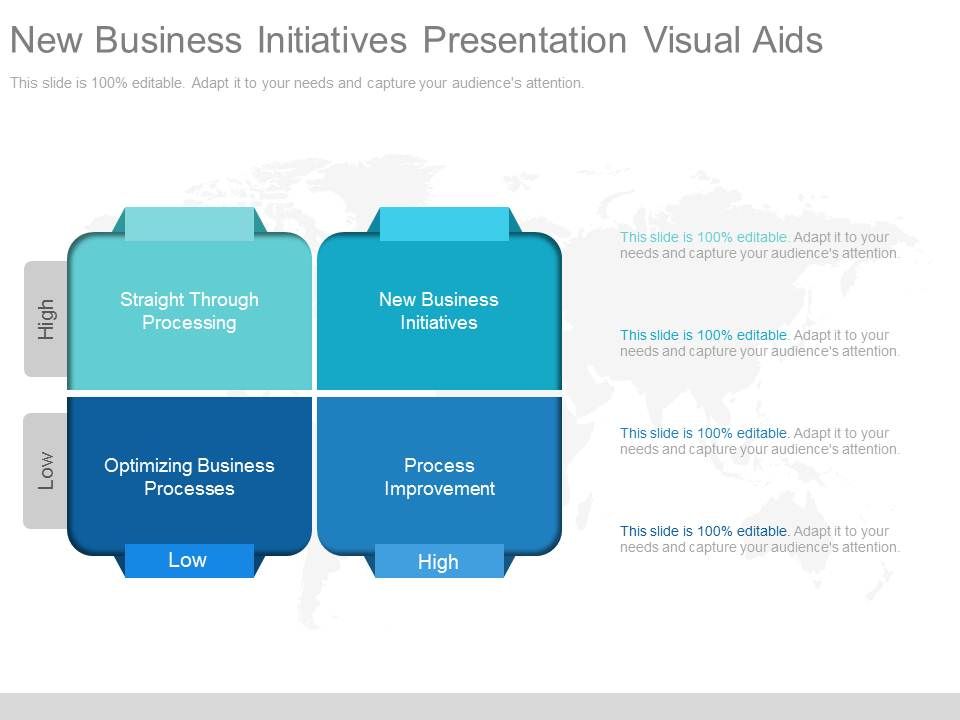Screen dimensions: 960x720
Task: Click the slide title 'New Business Initiatives Presentation Visual Aids'
Action: pos(416,40)
